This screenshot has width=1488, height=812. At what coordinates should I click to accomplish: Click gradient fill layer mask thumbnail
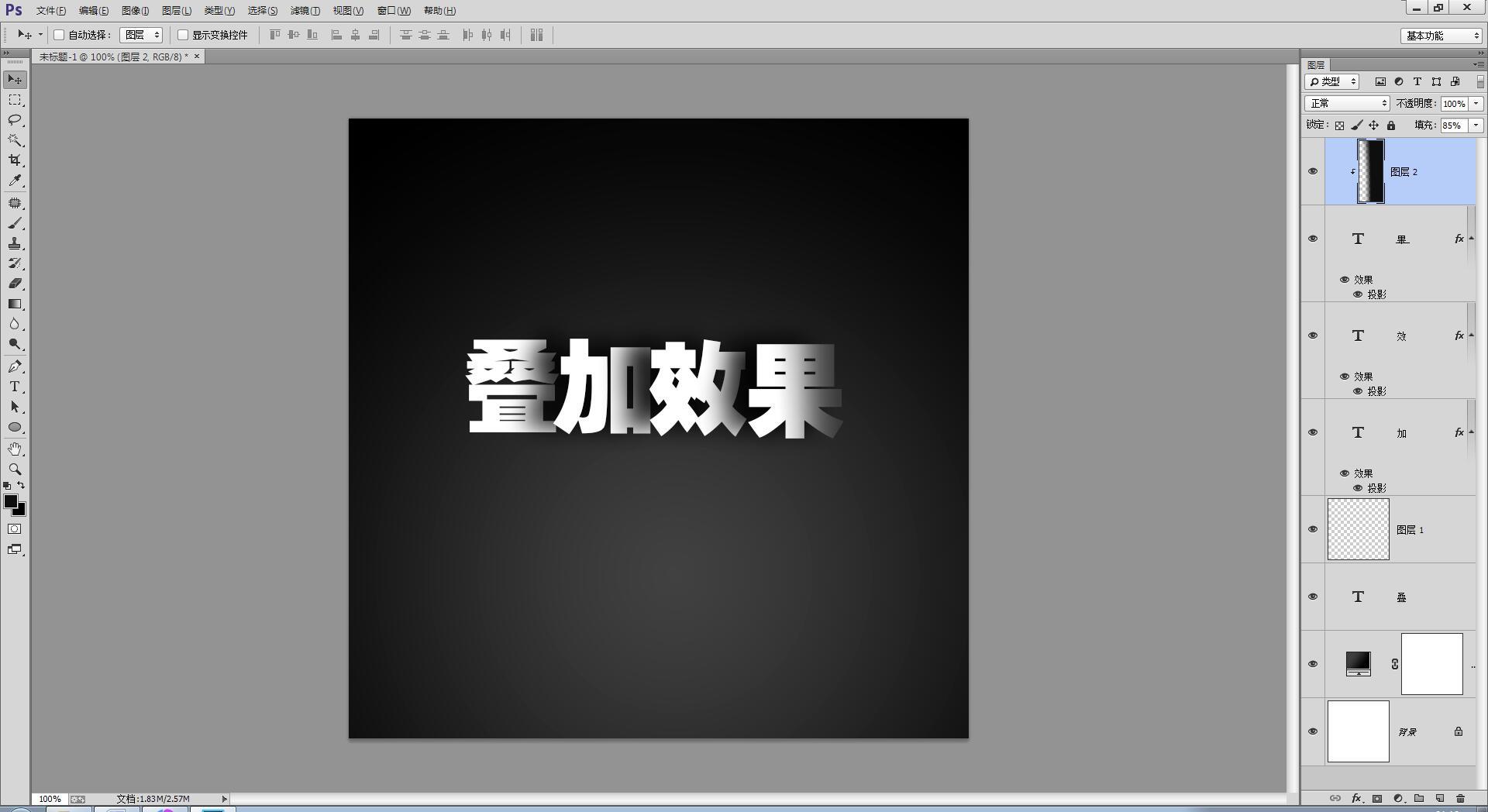[1432, 664]
